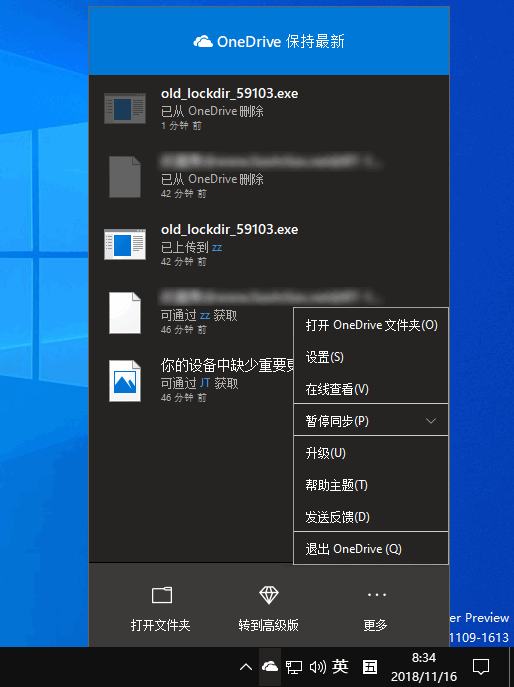Screen dimensions: 514x687
Task: Expand the 暂停同步(P) submenu arrow
Action: click(x=431, y=421)
